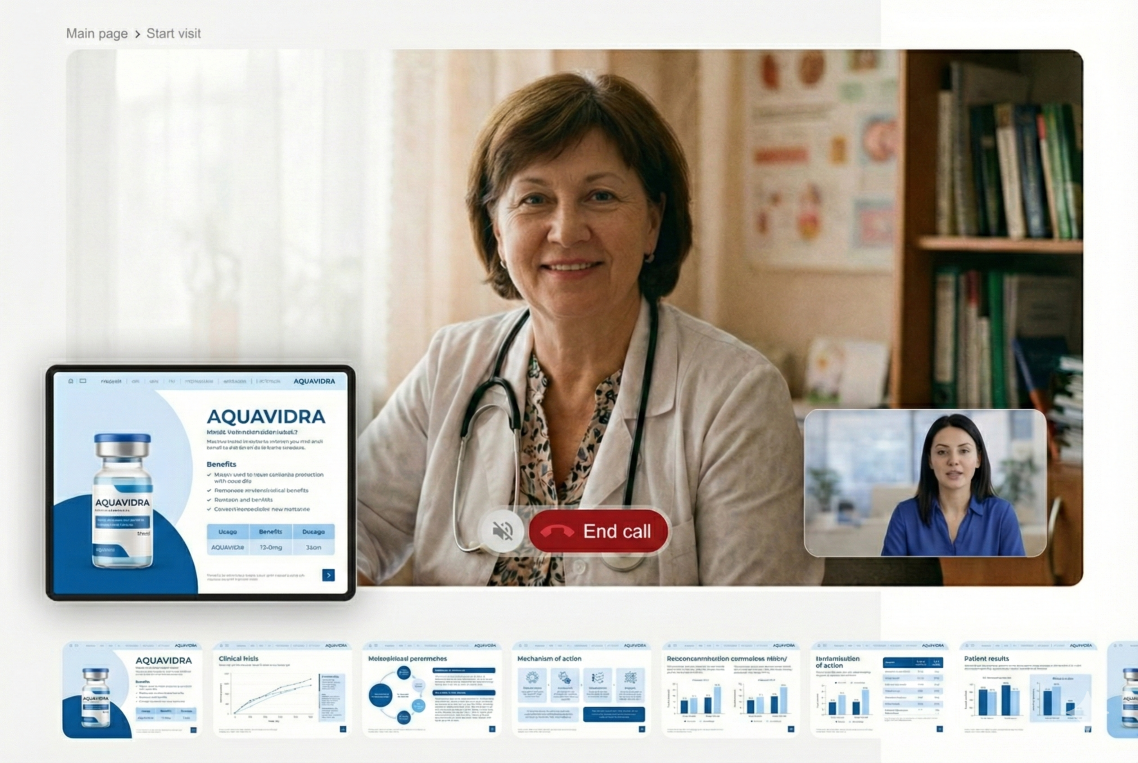Open the Clinical trials slide thumbnail
Viewport: 1138px width, 763px height.
(x=282, y=690)
